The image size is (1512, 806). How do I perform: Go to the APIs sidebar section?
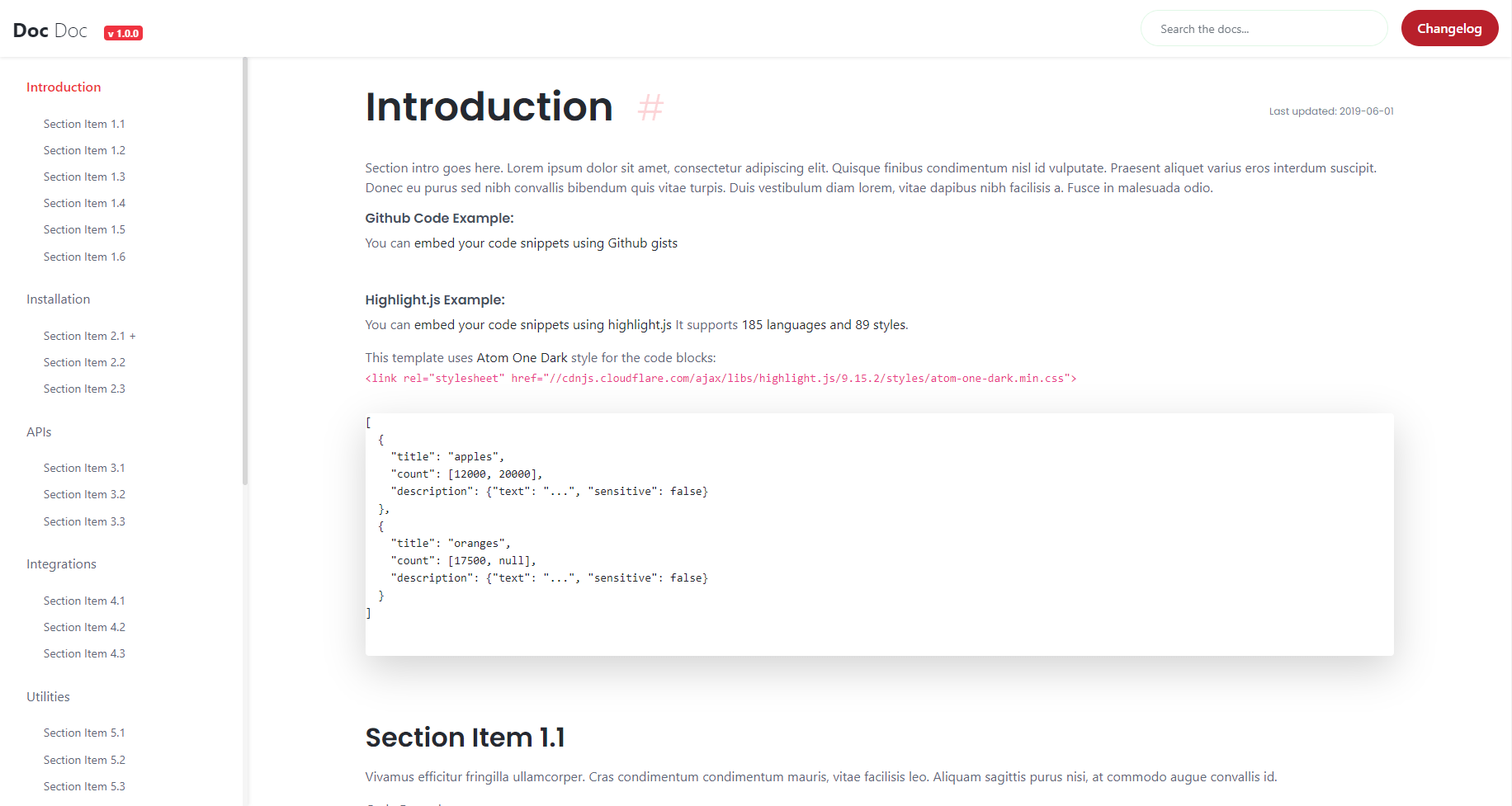pyautogui.click(x=39, y=432)
